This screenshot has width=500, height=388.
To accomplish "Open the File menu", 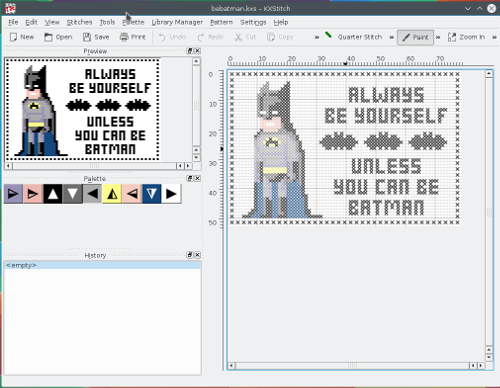I will 13,22.
